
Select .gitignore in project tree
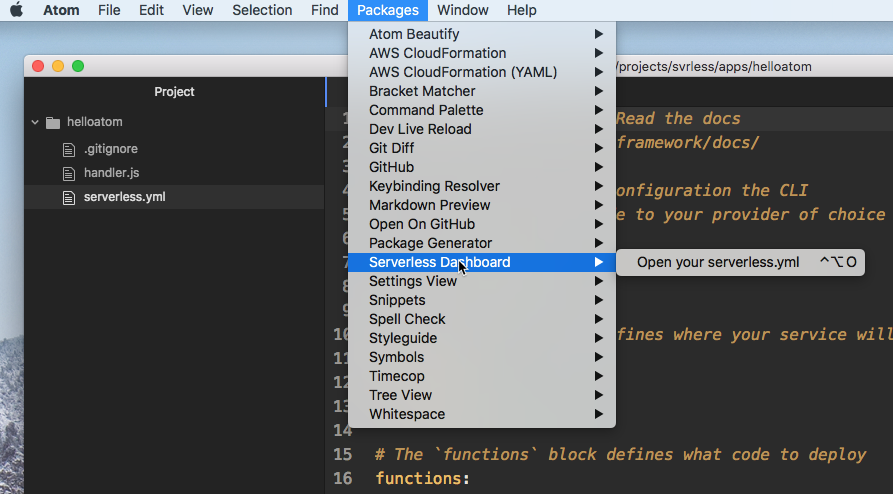point(110,149)
